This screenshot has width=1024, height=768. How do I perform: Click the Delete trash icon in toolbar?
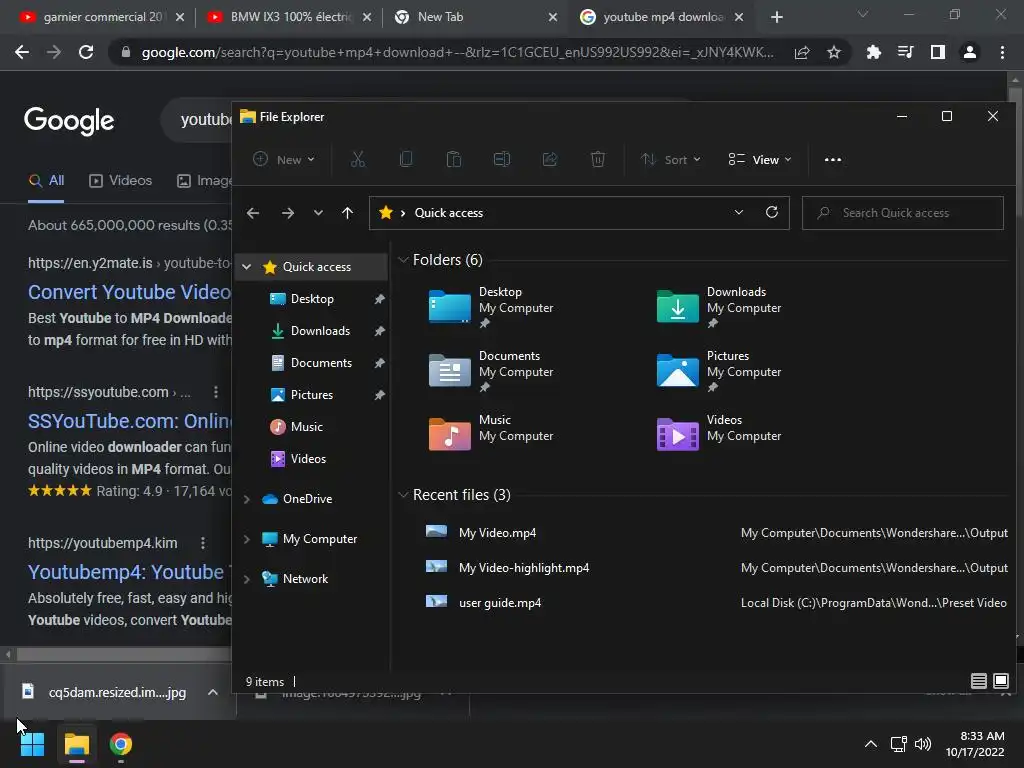coord(598,159)
